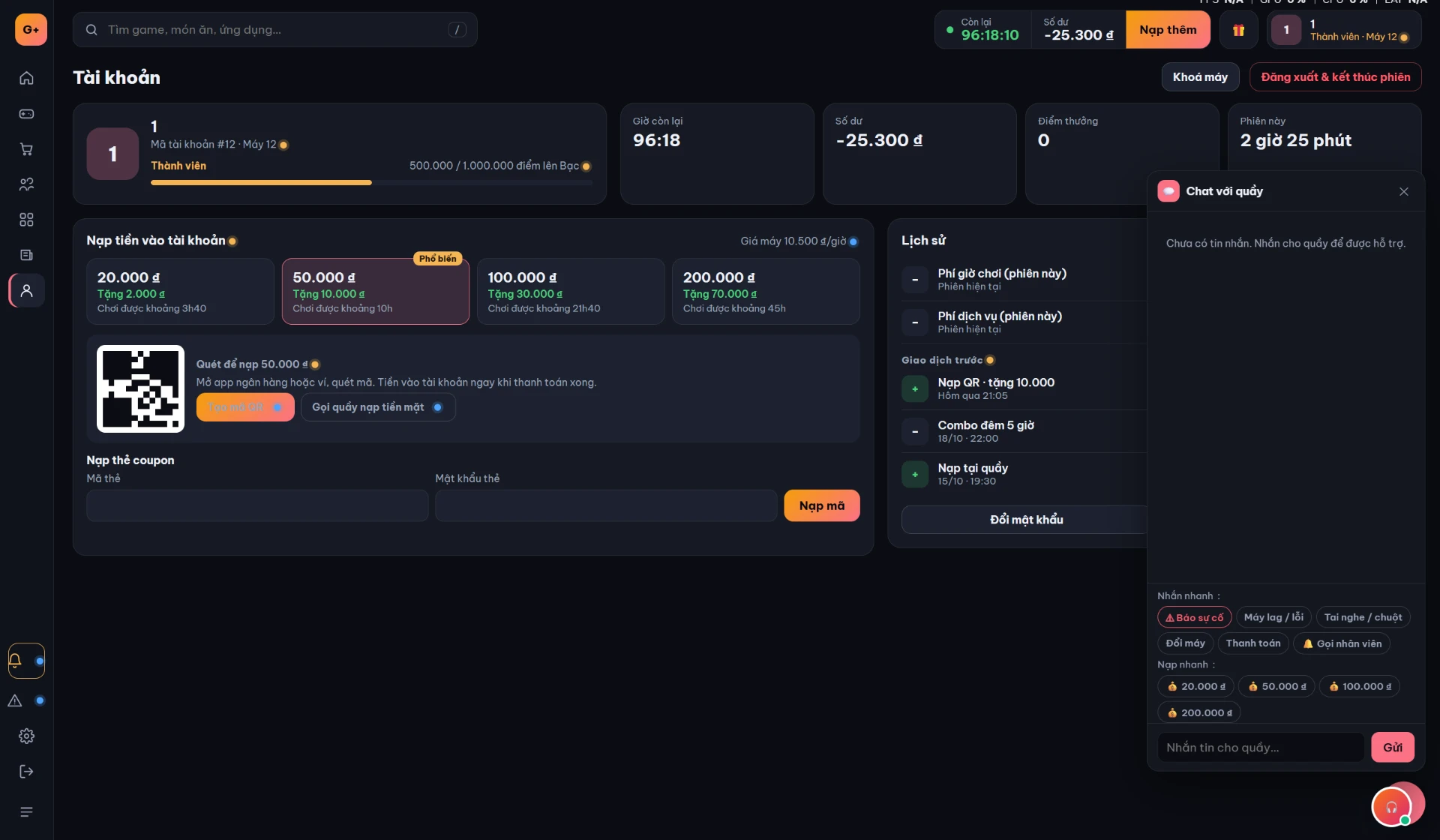The width and height of the screenshot is (1440, 840).
Task: Select the 200.000 đ top-up package
Action: (766, 291)
